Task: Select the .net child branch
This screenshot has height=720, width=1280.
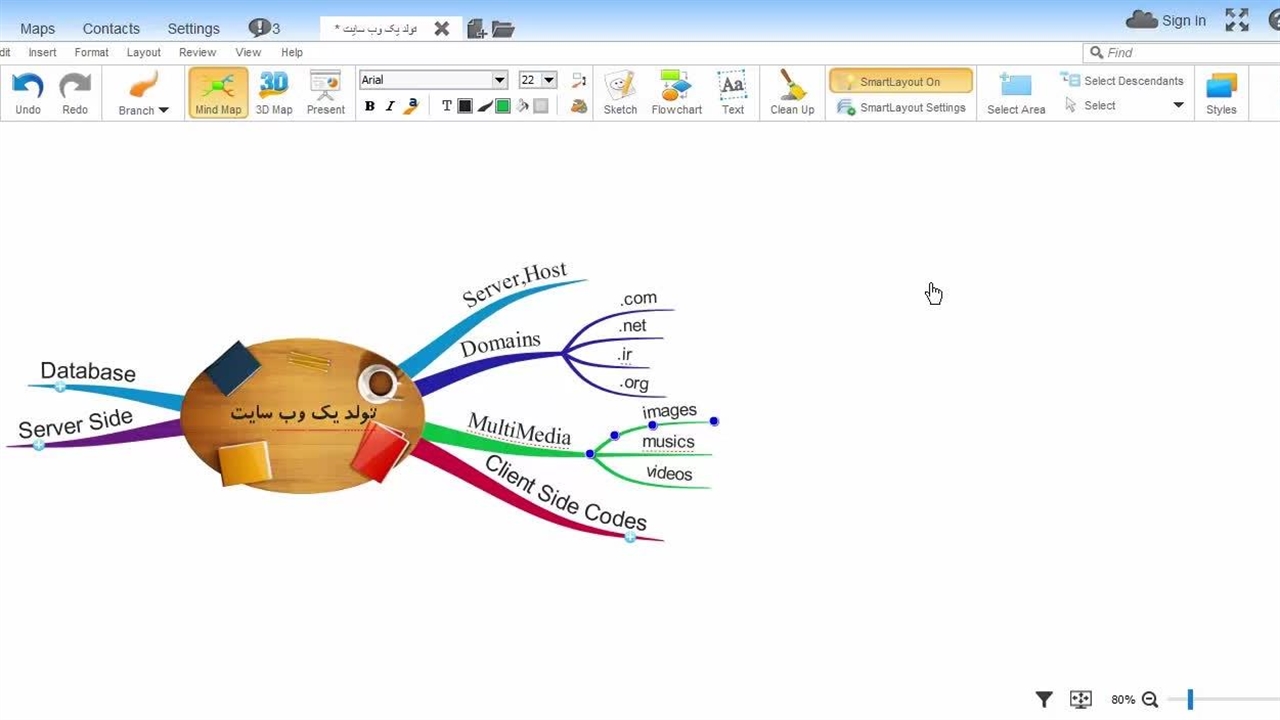Action: pyautogui.click(x=632, y=326)
